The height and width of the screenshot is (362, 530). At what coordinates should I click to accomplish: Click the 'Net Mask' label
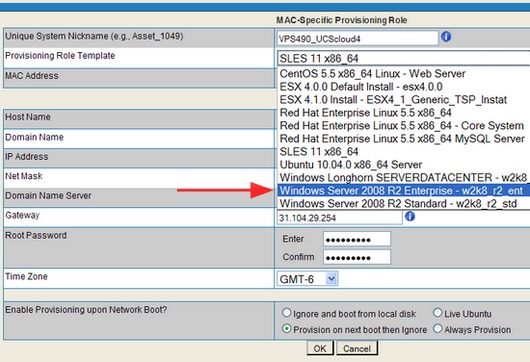point(24,176)
